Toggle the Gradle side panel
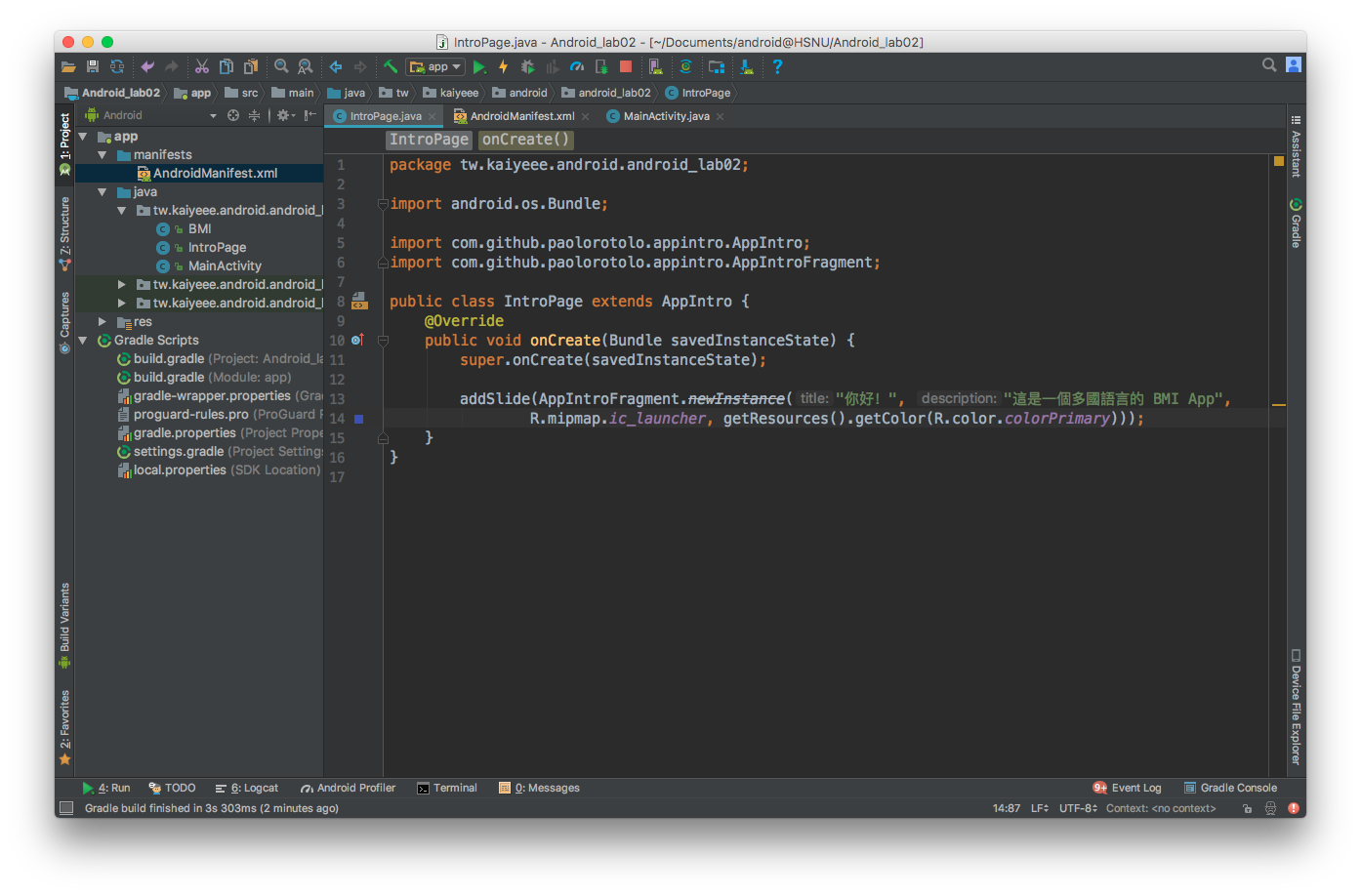Screen dimensions: 1361x896 click(1296, 224)
